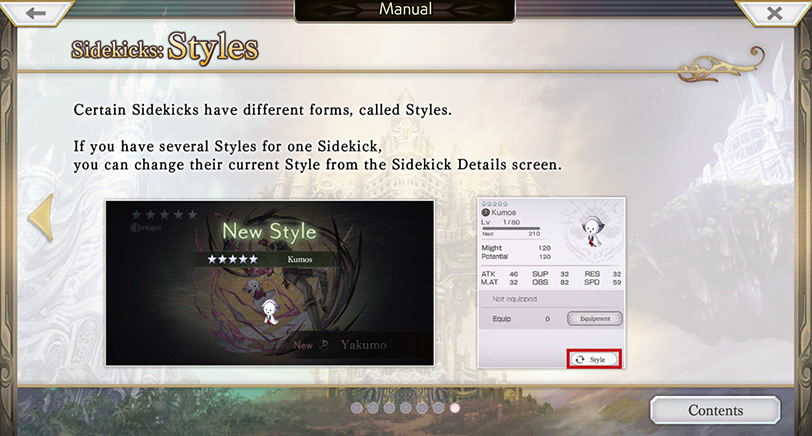Click the five-star rating in New Style image

coord(232,259)
